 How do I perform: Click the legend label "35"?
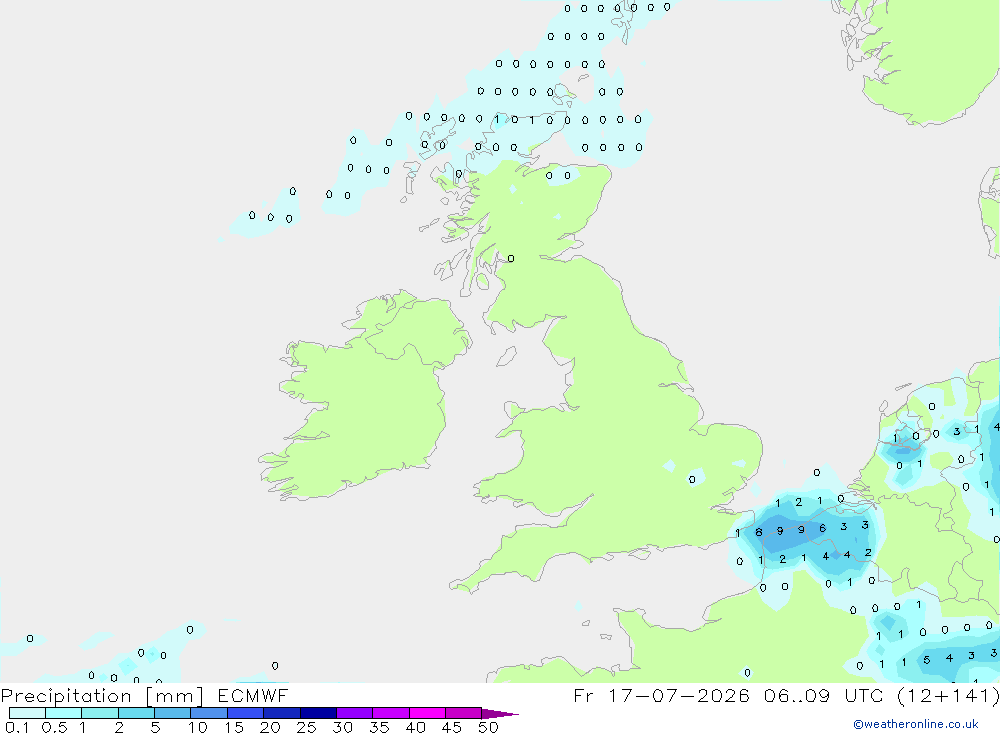coord(379,727)
